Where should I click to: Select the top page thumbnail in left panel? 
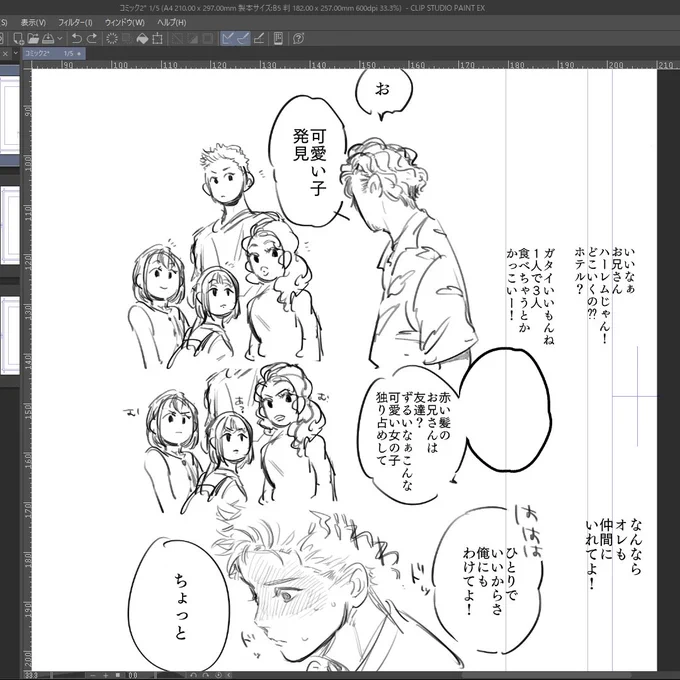tap(10, 115)
